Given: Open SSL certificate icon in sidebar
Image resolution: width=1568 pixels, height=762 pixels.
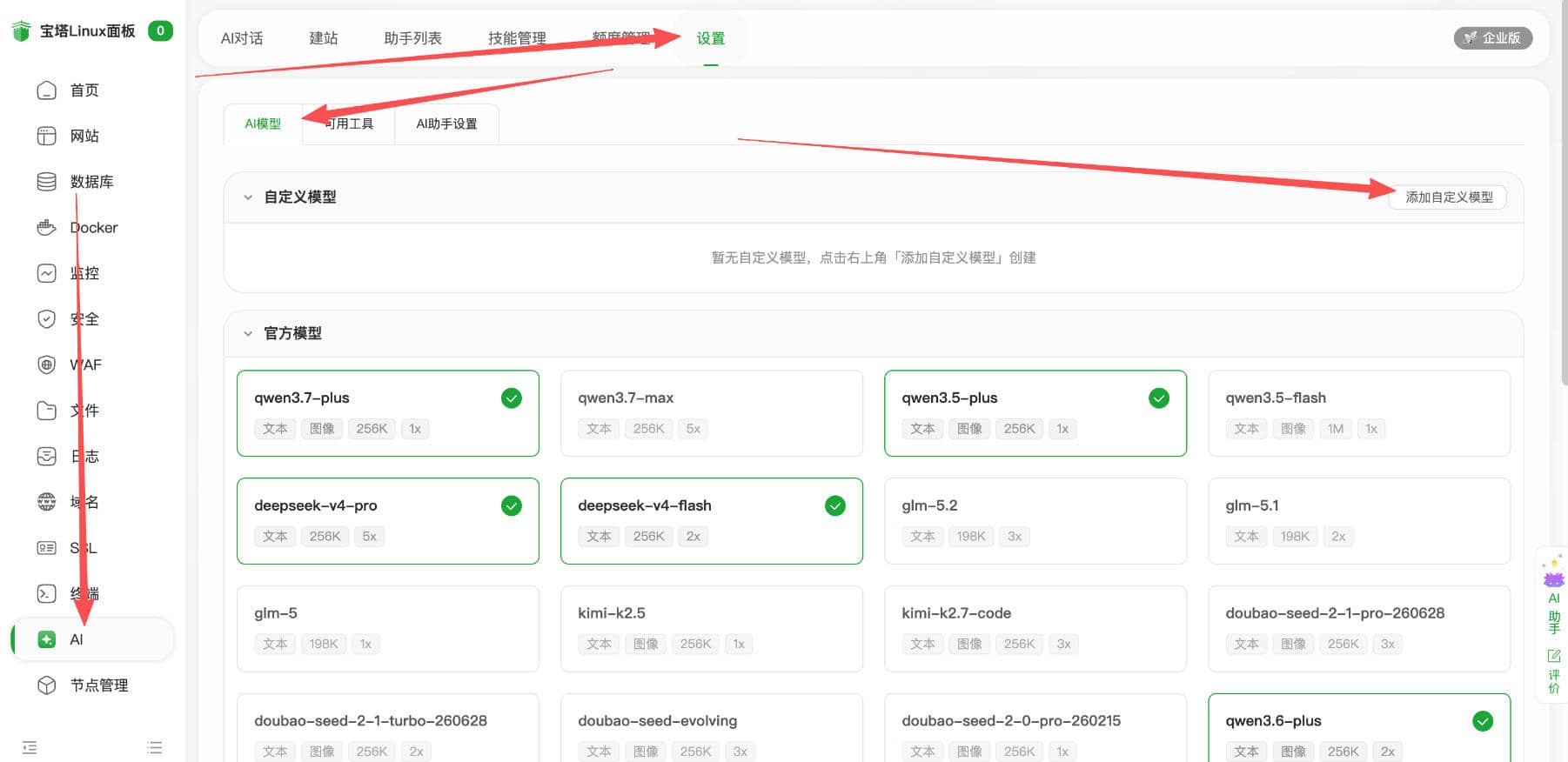Looking at the screenshot, I should (47, 548).
